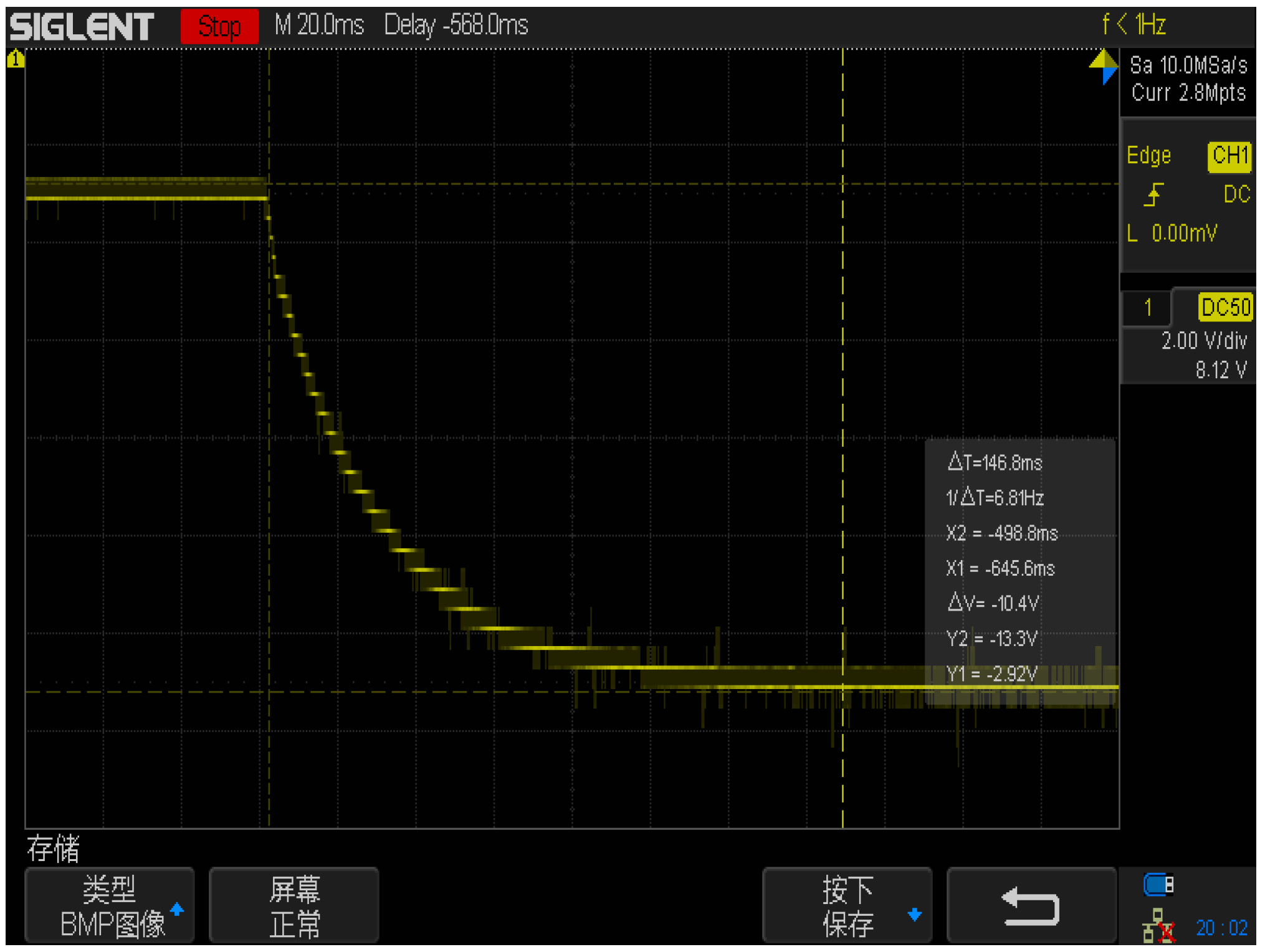Image resolution: width=1265 pixels, height=952 pixels.
Task: Open the 类型 BMP图像 type dropdown
Action: pos(110,906)
